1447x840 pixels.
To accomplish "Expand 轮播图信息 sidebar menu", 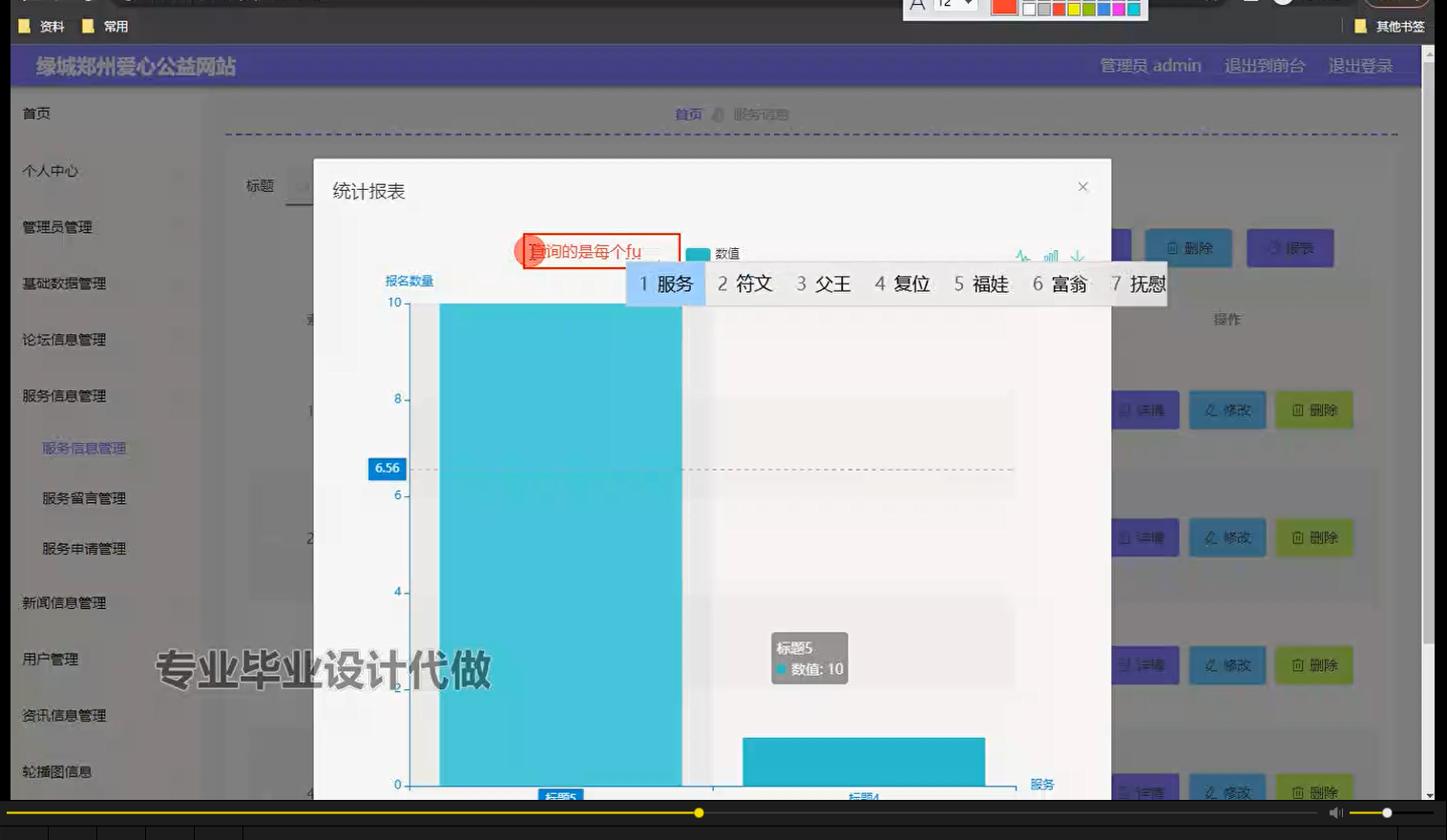I will pyautogui.click(x=57, y=772).
